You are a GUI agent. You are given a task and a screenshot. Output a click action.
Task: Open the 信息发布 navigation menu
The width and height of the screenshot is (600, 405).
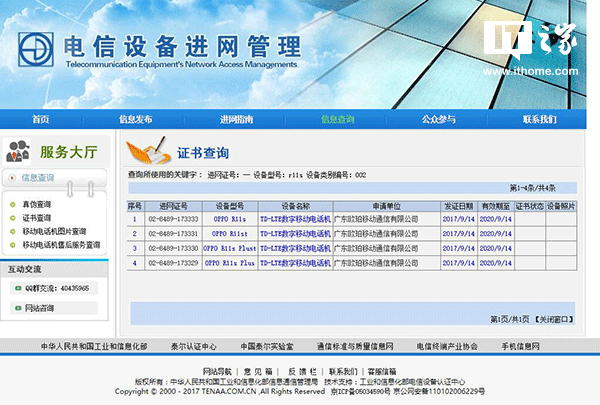[136, 119]
